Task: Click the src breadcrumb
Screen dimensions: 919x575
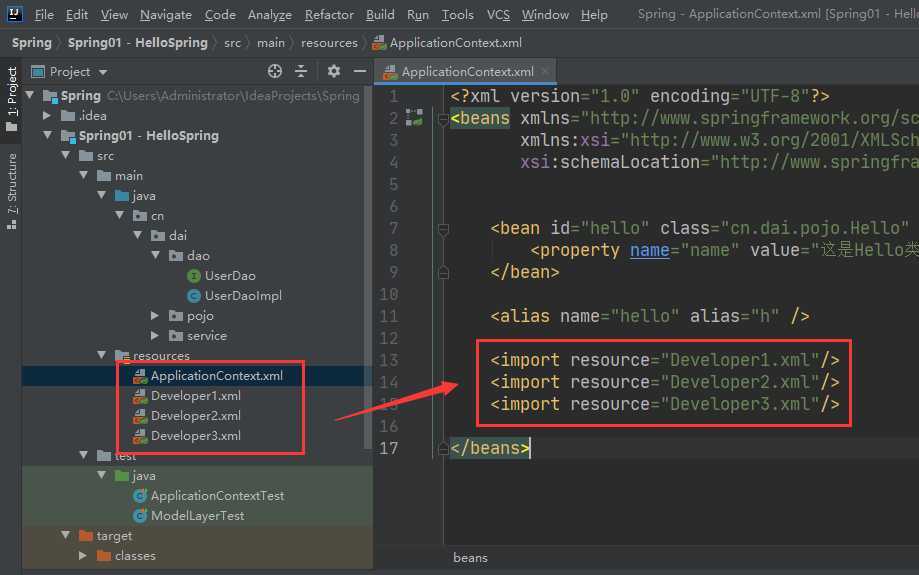Action: tap(232, 43)
